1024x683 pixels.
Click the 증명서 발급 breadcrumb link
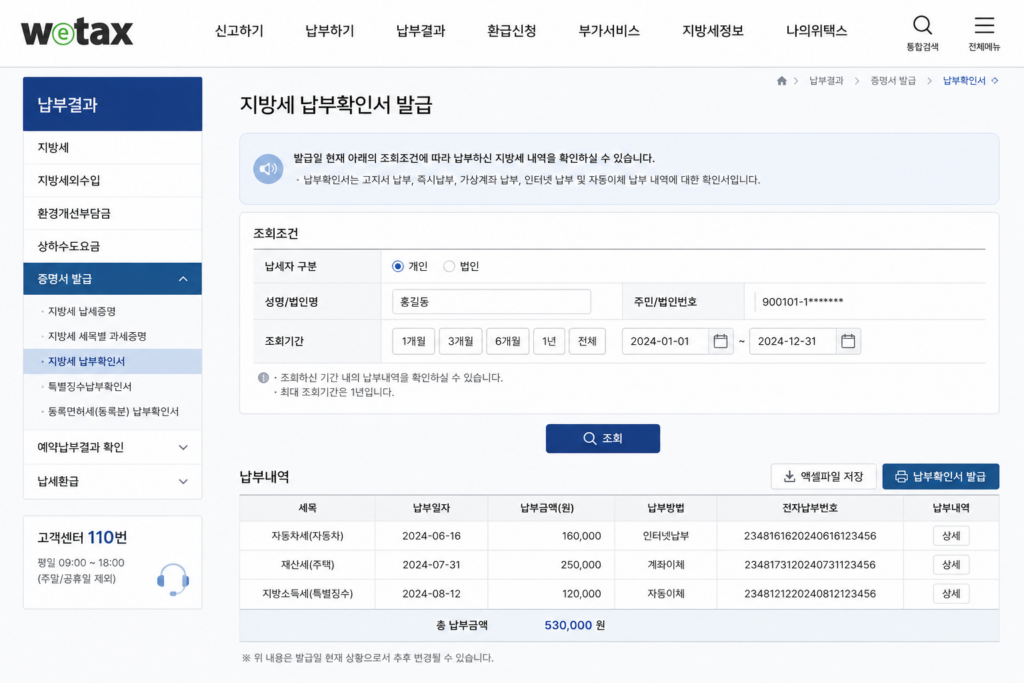[x=893, y=80]
